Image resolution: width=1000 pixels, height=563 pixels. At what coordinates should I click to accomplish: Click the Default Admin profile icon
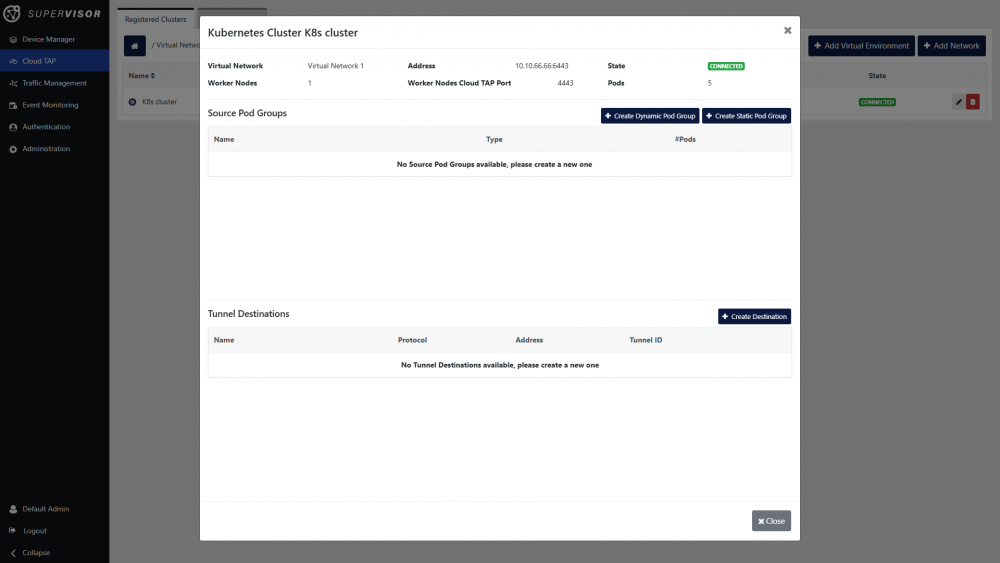[x=13, y=509]
